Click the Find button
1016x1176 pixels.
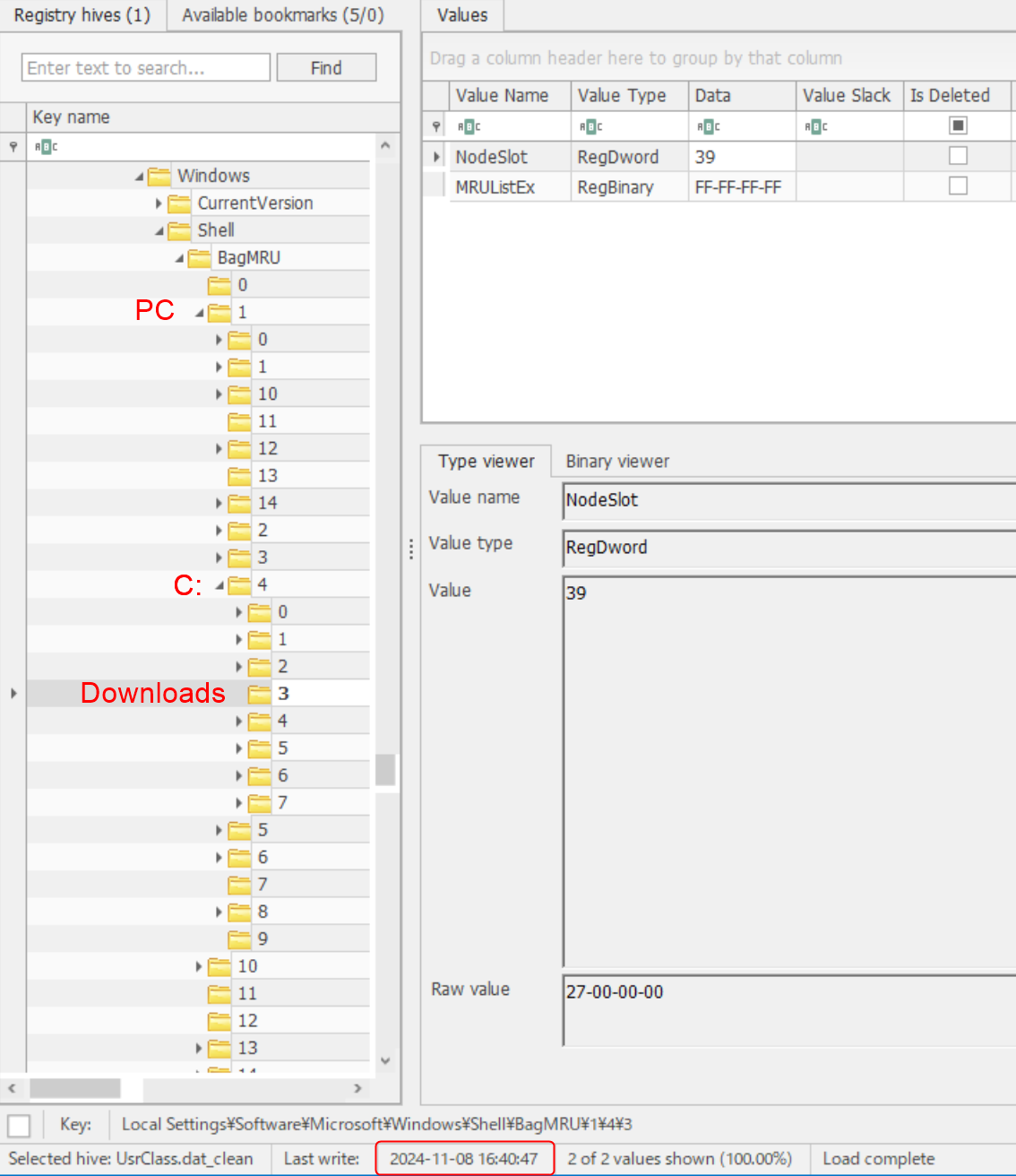click(x=326, y=67)
